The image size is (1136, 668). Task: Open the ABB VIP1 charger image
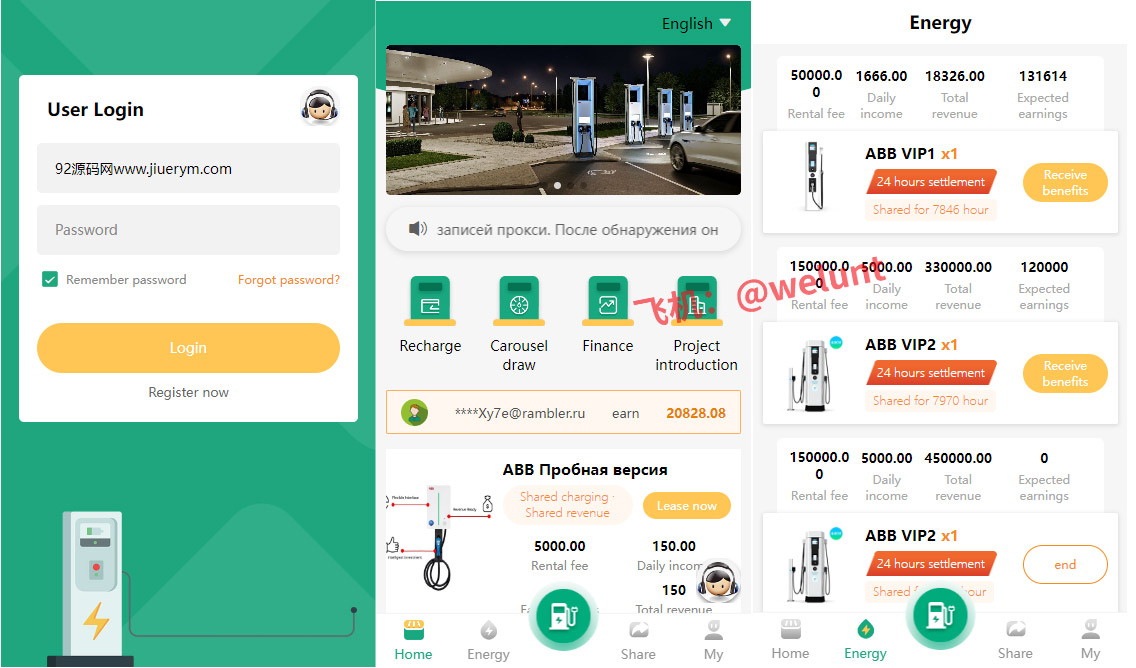pos(815,177)
